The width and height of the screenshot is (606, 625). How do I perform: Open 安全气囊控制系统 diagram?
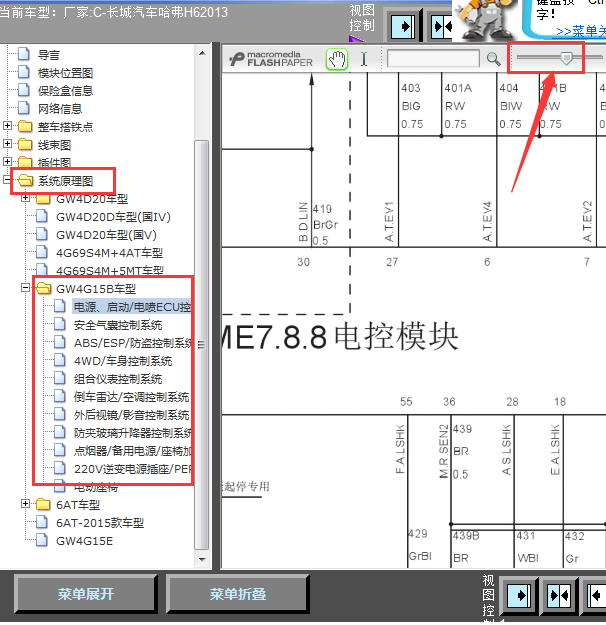[x=118, y=325]
